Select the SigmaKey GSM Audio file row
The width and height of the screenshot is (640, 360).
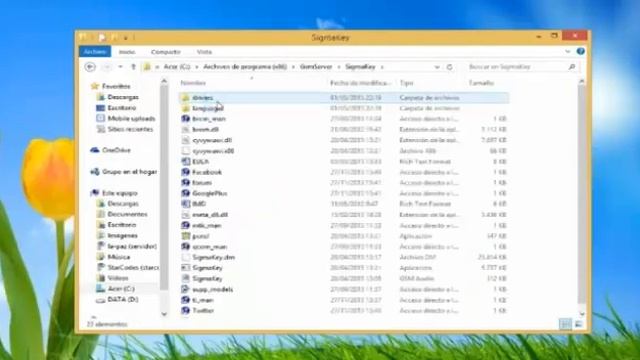tap(344, 278)
